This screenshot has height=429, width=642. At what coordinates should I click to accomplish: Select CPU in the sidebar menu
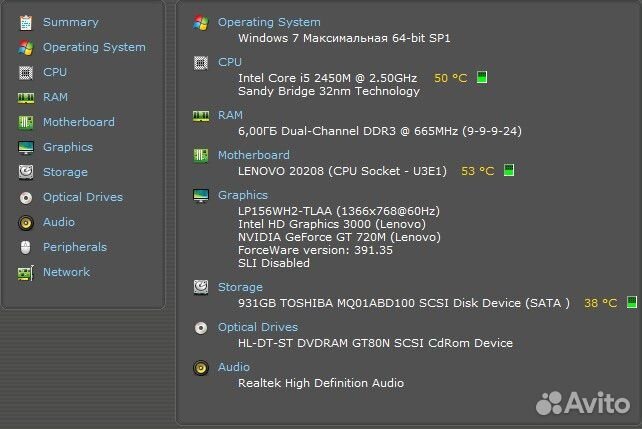point(55,72)
